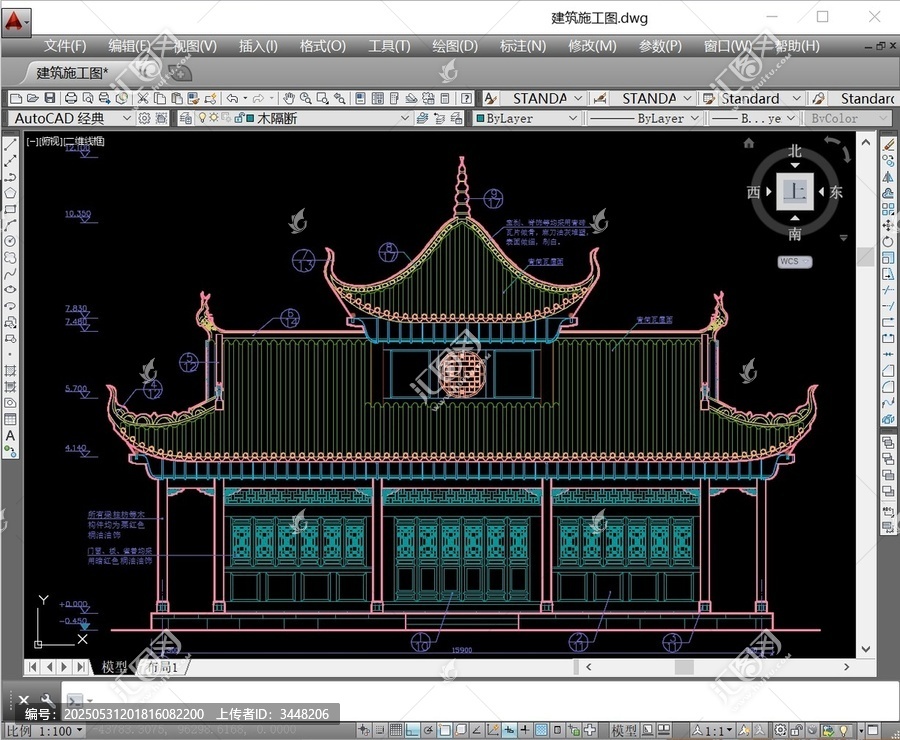Select the Multiline Text tool

10,435
